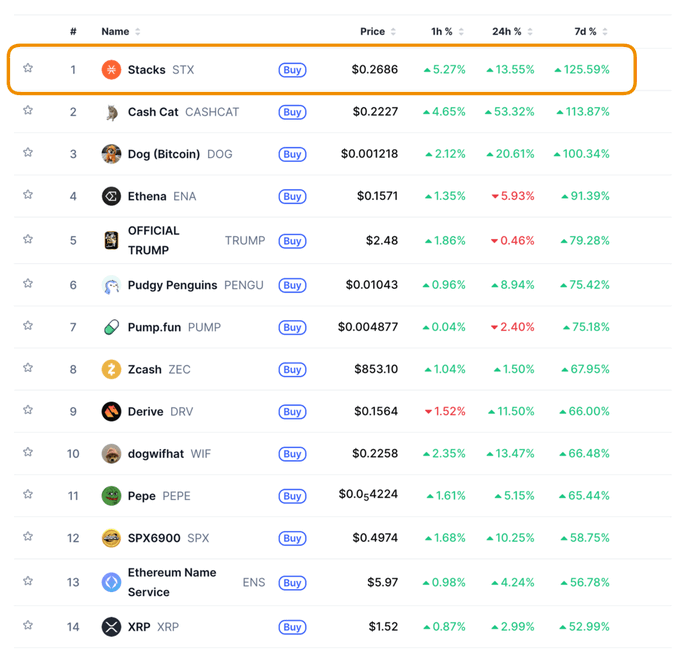Click Derive 1h change 1.52%
The image size is (680, 660).
445,411
